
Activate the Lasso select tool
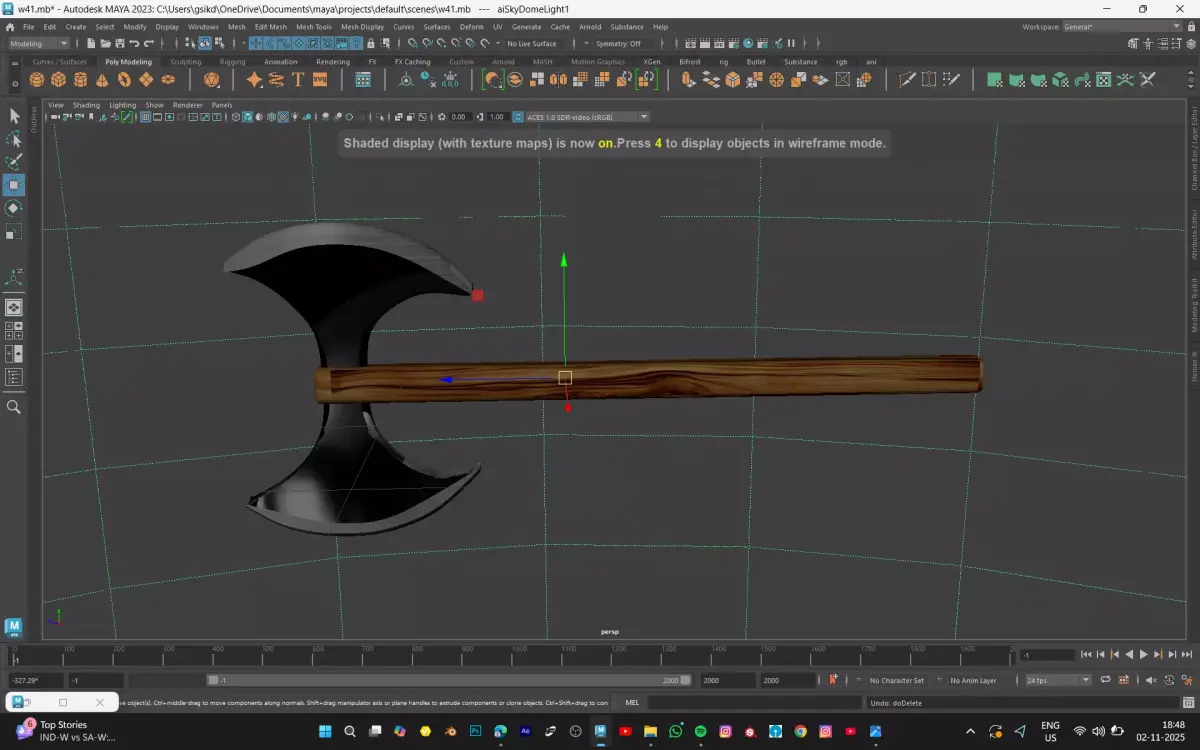point(14,139)
